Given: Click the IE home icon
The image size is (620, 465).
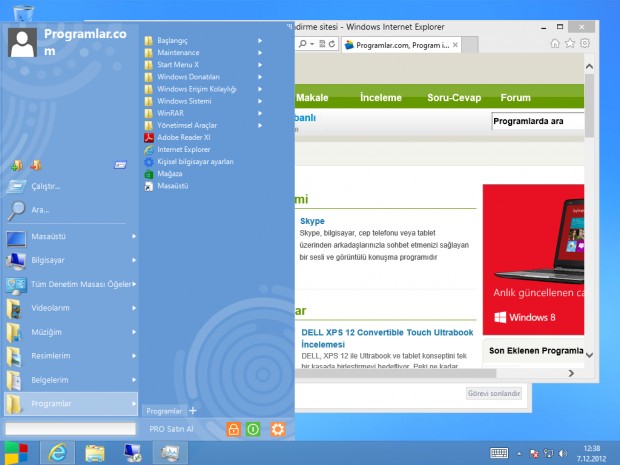Looking at the screenshot, I should [556, 43].
